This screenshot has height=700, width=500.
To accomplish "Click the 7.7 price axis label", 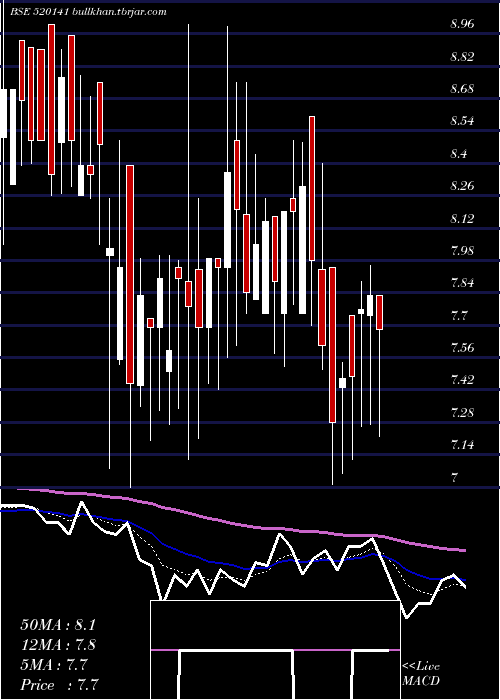I will [459, 316].
